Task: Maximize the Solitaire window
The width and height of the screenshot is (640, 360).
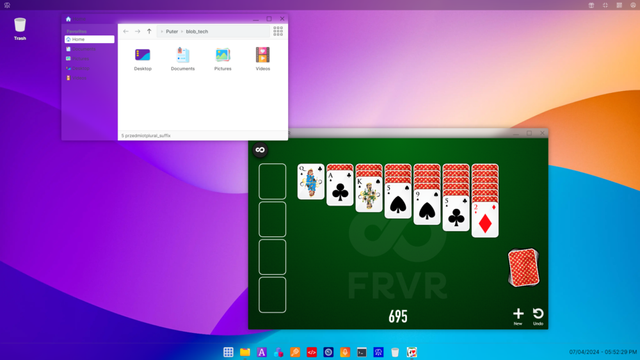Action: point(529,133)
